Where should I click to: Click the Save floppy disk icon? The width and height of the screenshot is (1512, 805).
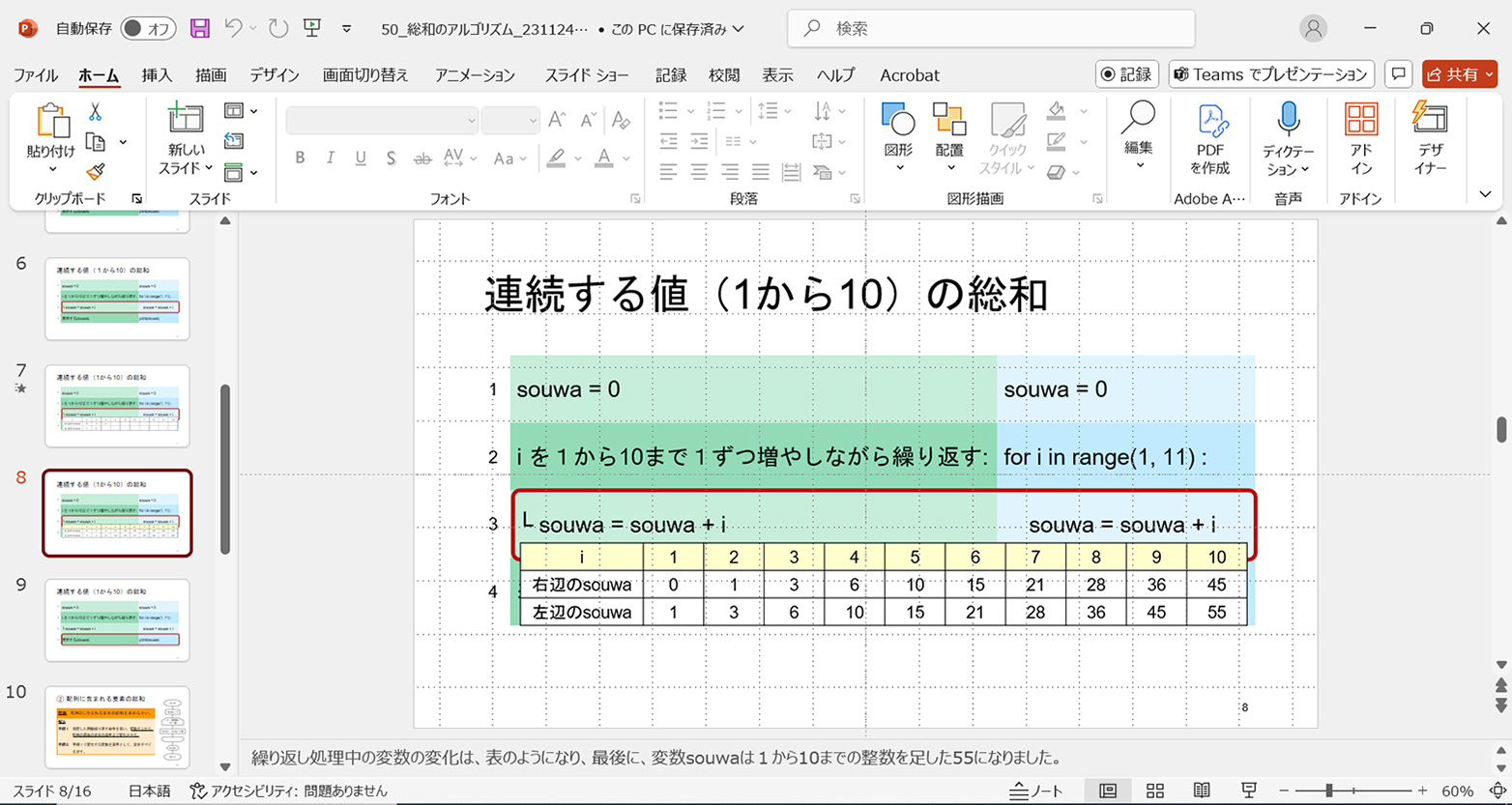point(200,29)
